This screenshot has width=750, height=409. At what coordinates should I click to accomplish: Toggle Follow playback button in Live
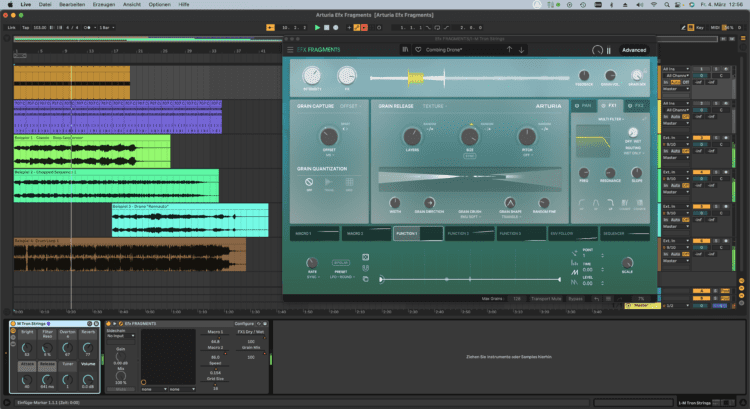270,28
